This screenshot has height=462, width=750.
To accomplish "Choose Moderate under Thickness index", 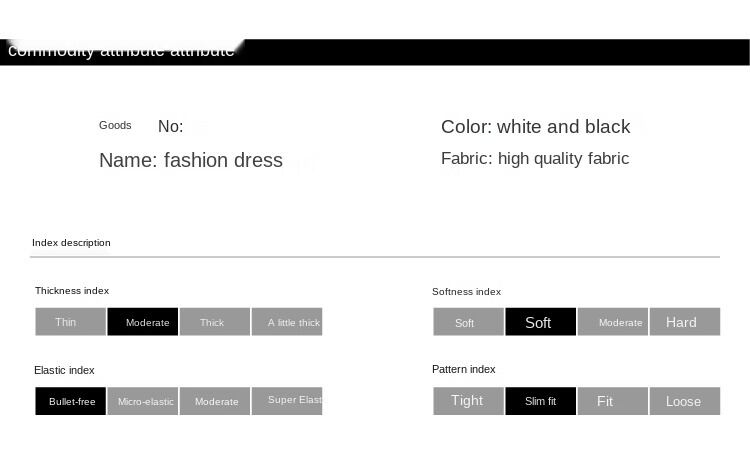I will [x=143, y=322].
